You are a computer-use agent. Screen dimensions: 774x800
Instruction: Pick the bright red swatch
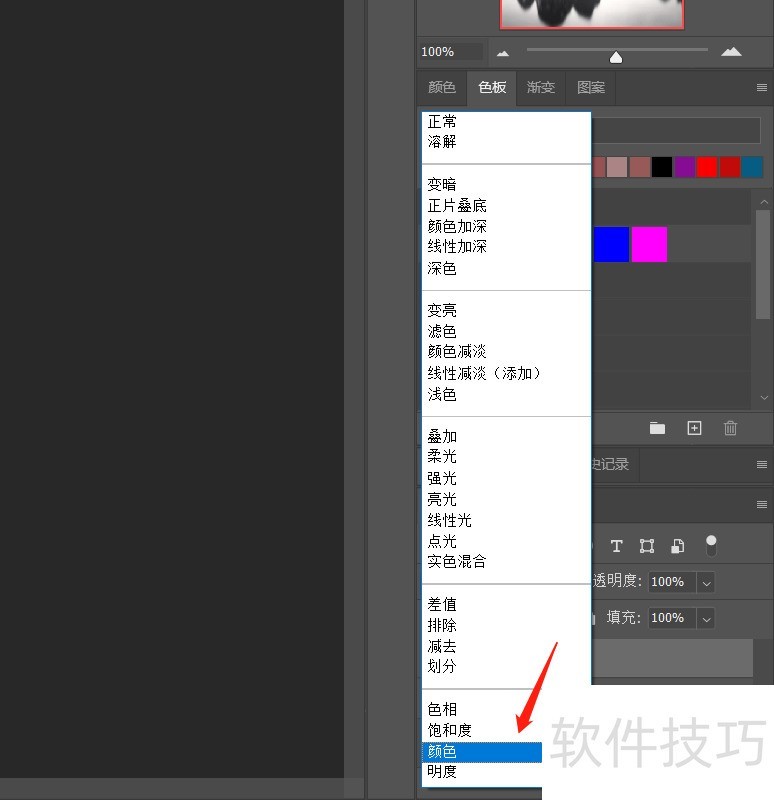(707, 167)
